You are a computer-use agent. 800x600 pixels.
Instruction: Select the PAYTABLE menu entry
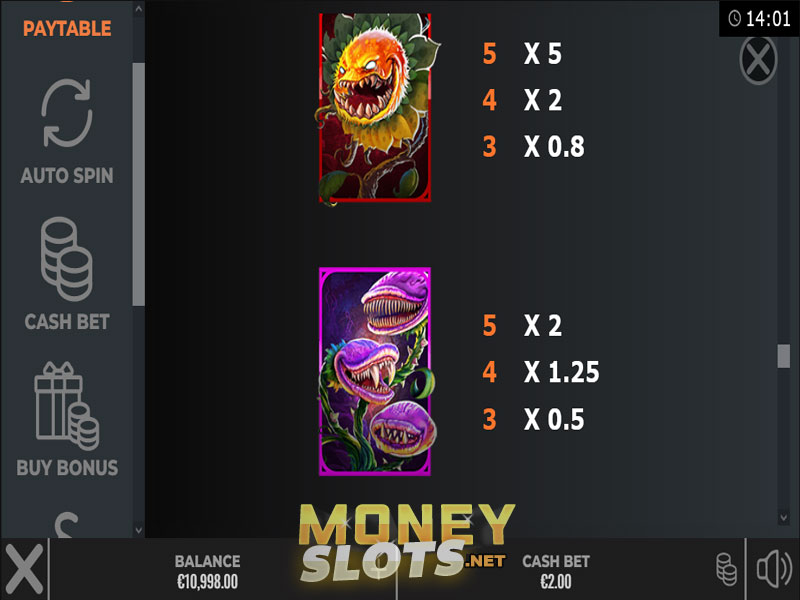coord(67,29)
